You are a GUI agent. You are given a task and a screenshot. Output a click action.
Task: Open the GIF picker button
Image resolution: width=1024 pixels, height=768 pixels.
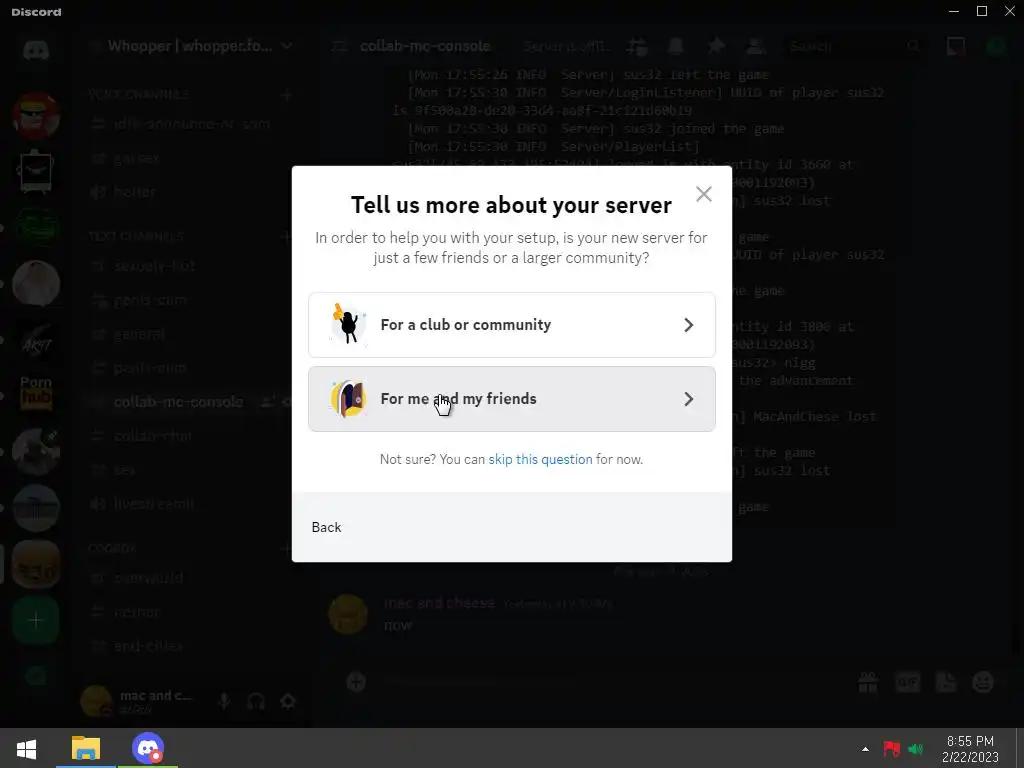click(907, 682)
